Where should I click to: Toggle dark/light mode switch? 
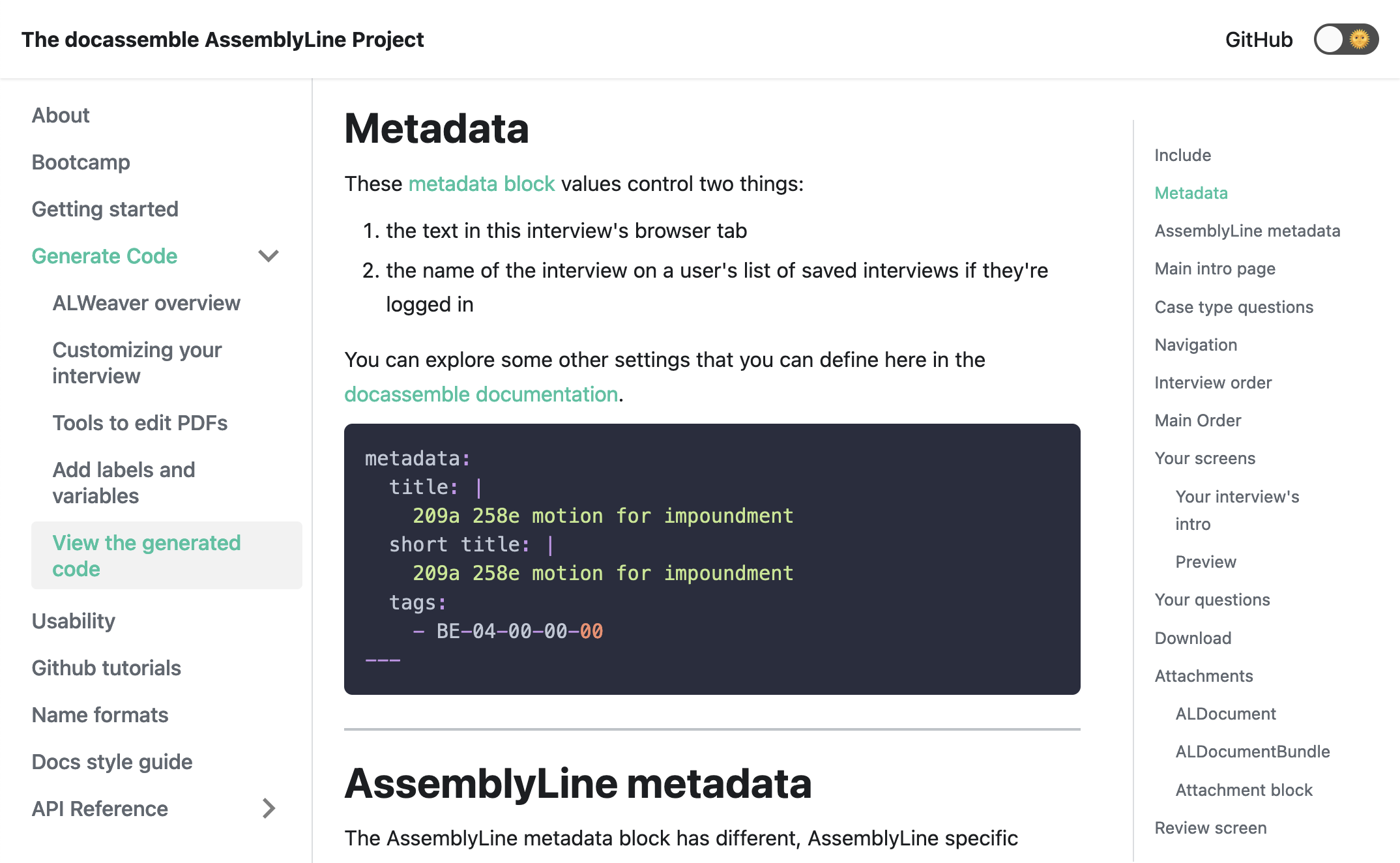pyautogui.click(x=1345, y=40)
